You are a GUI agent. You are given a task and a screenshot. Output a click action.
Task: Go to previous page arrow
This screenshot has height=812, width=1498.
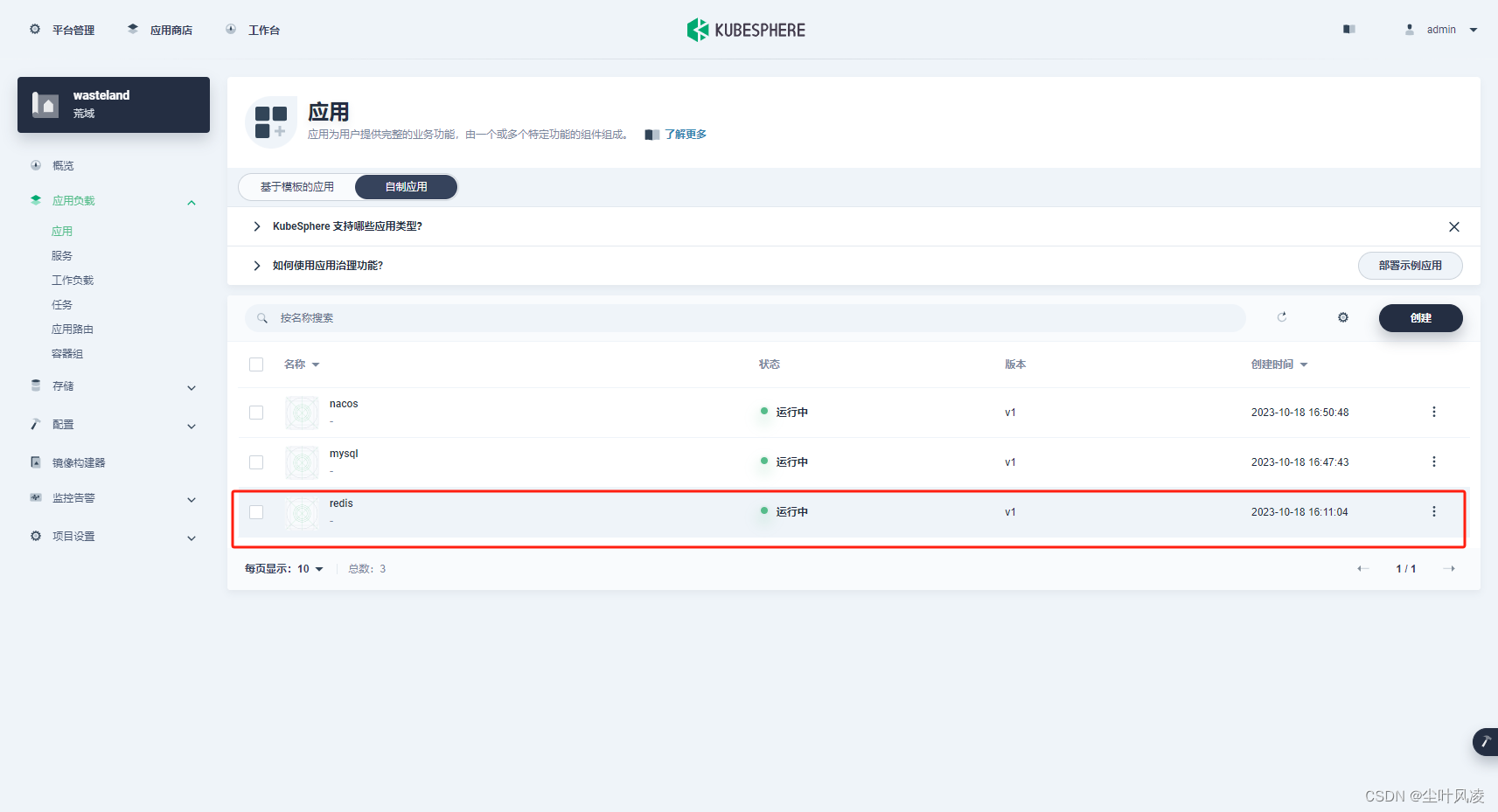tap(1362, 568)
